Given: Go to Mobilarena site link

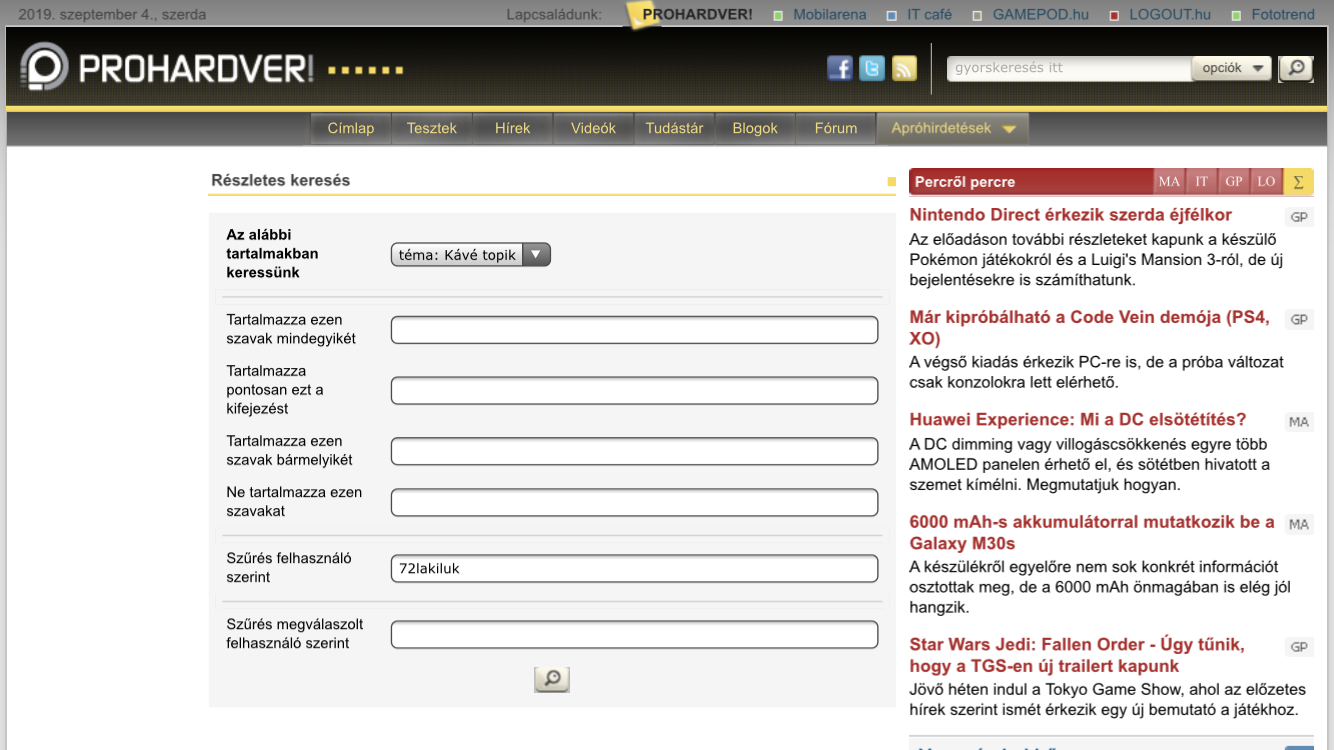Looking at the screenshot, I should [x=830, y=14].
